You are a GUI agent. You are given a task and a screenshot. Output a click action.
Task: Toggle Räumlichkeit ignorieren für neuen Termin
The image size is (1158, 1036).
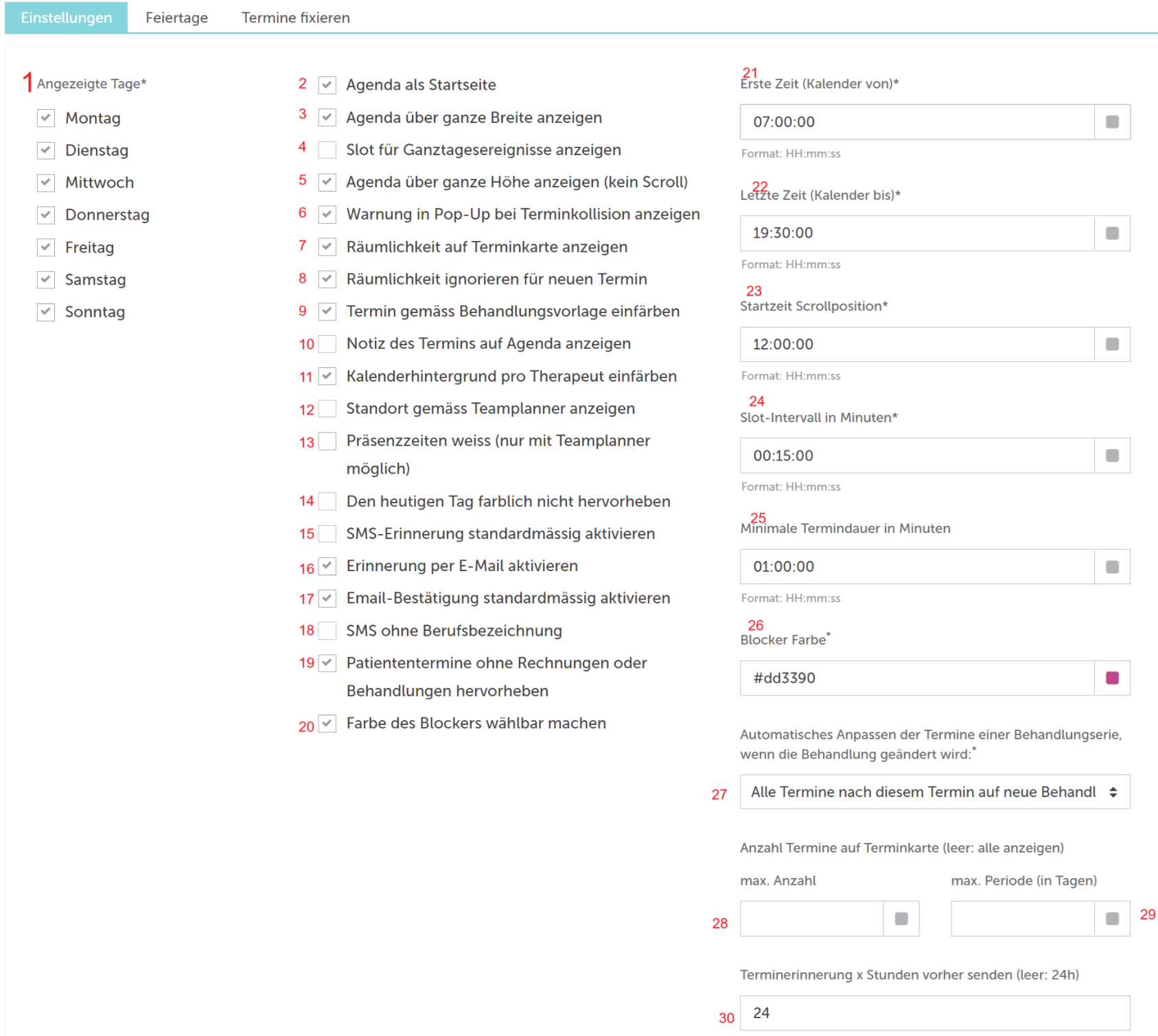click(x=327, y=279)
